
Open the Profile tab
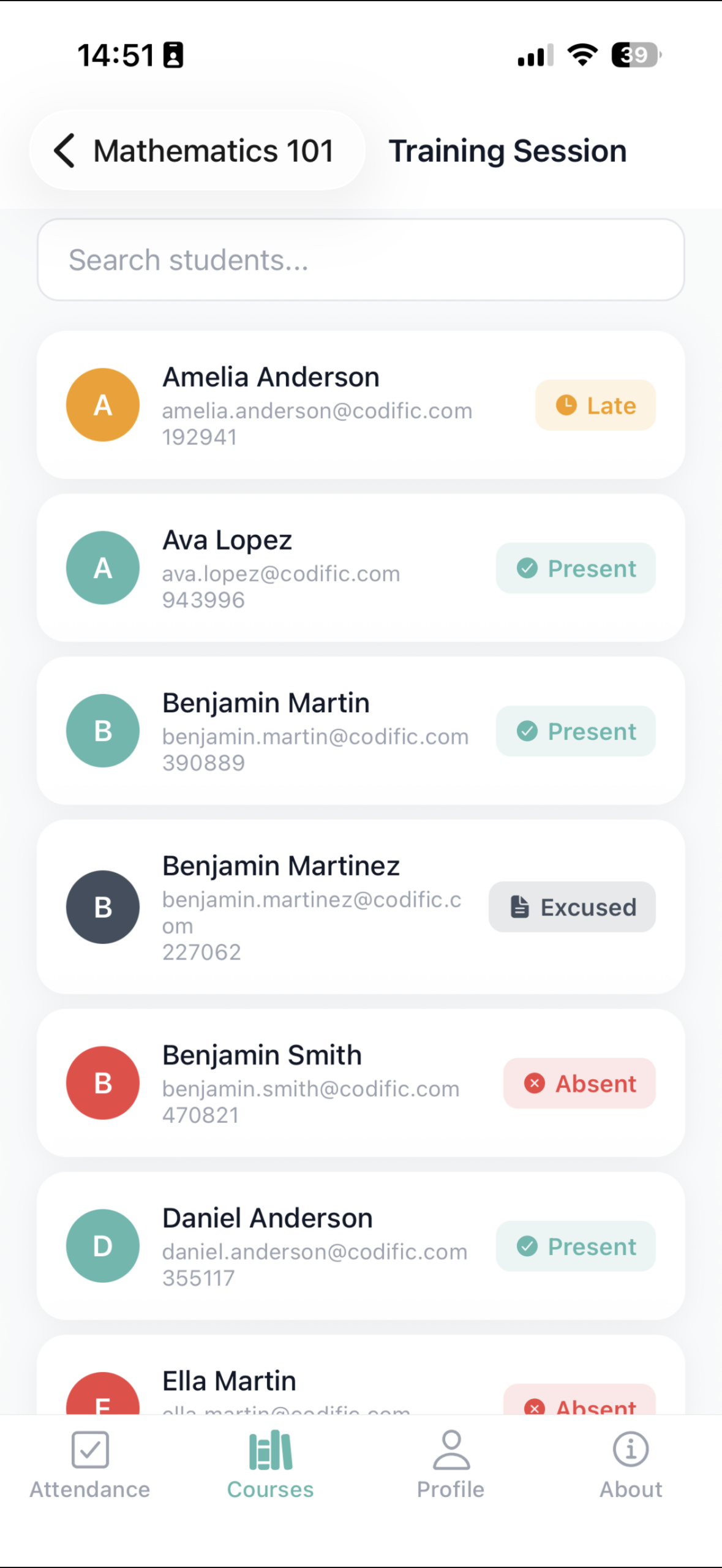coord(451,1461)
